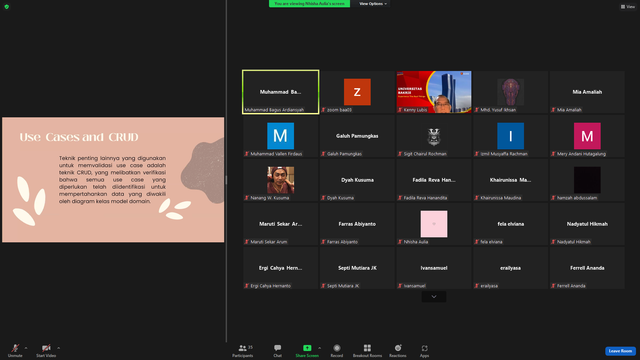
Task: Select Nhisha Aulia participant tile
Action: [x=434, y=224]
